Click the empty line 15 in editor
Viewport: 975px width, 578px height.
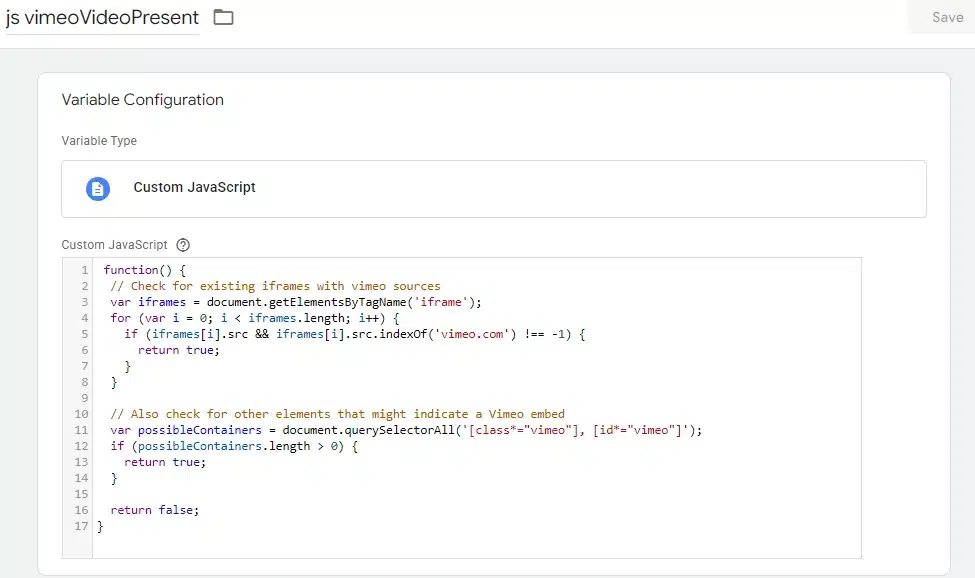(300, 494)
